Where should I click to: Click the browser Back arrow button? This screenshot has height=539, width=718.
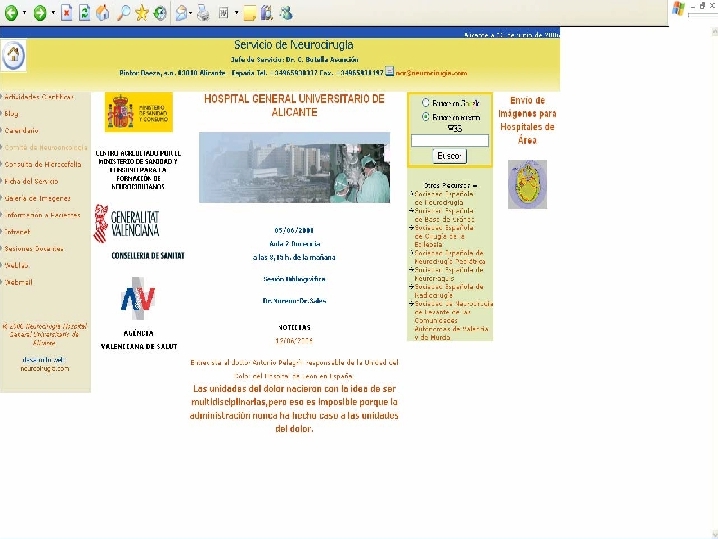pyautogui.click(x=11, y=13)
